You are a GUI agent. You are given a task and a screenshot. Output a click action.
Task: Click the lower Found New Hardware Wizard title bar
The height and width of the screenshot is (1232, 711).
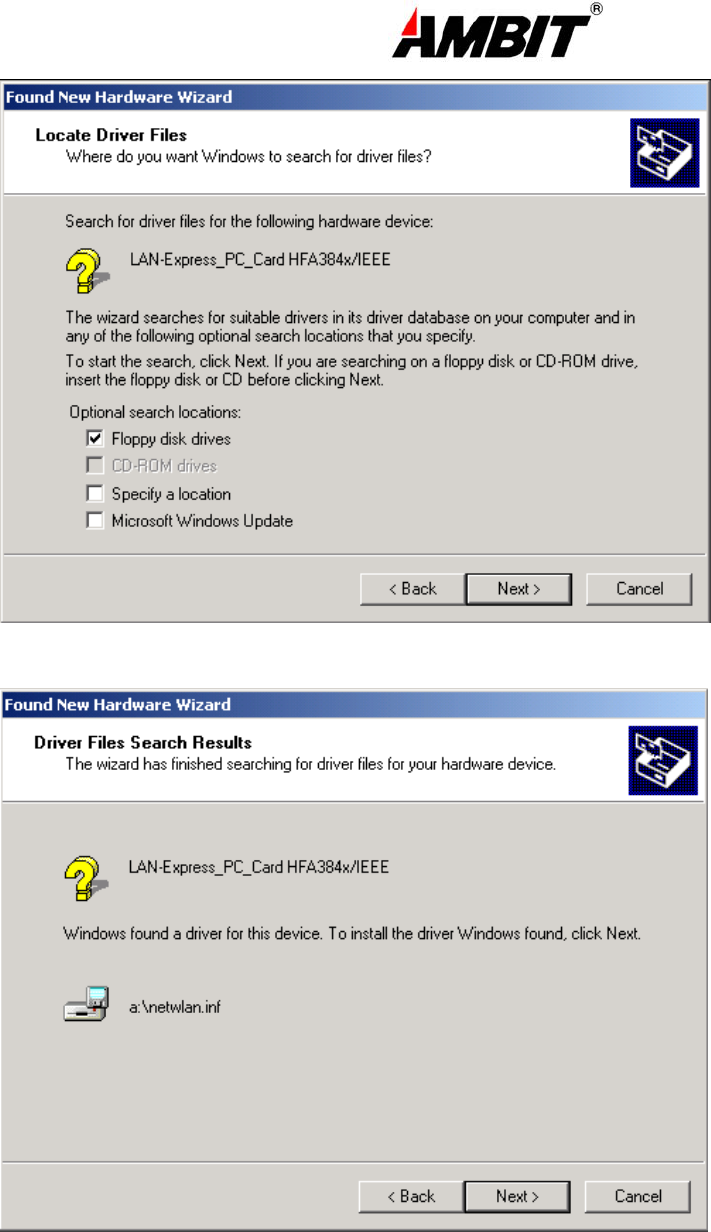coord(356,704)
